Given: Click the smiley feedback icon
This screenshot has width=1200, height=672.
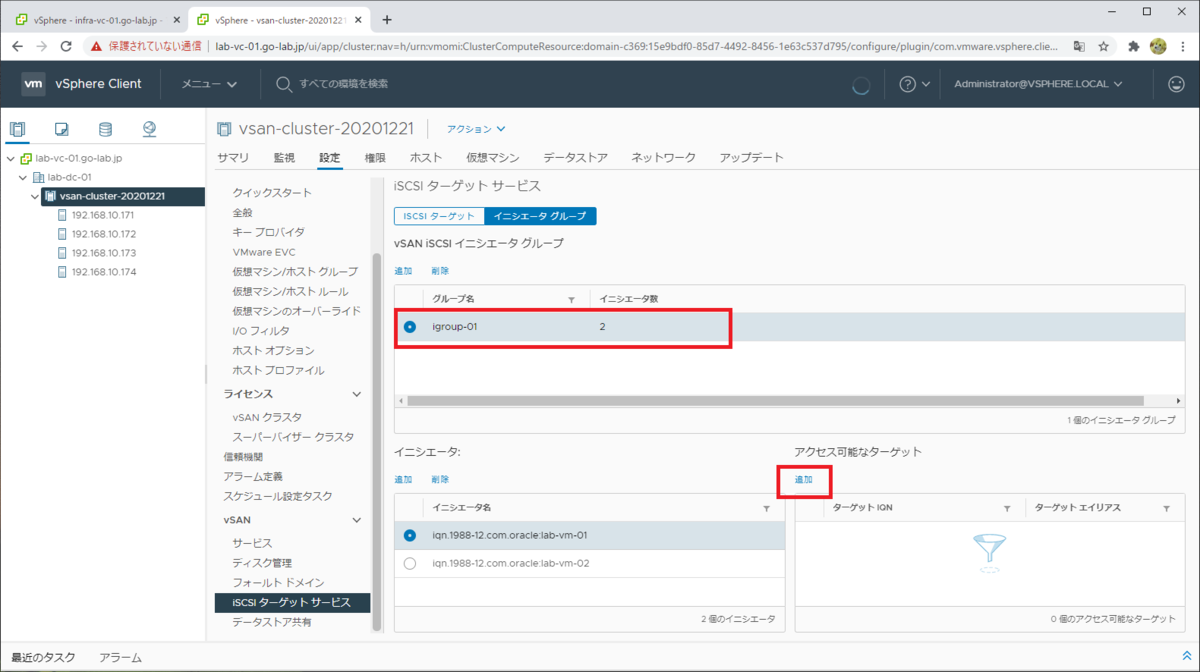Looking at the screenshot, I should (x=1176, y=84).
